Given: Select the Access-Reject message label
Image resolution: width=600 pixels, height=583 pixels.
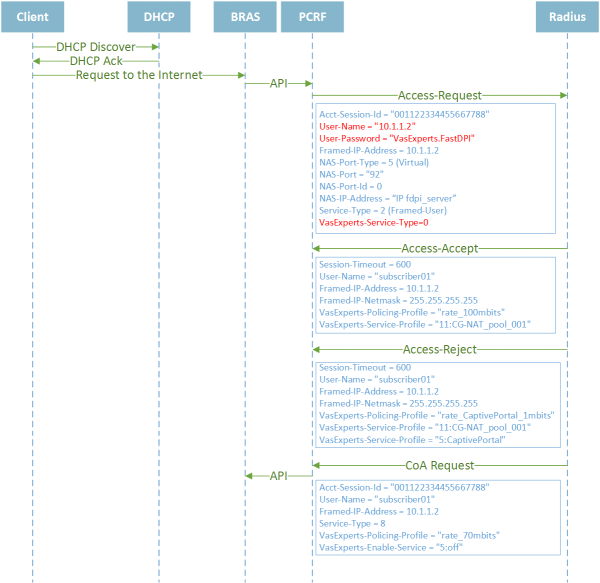Looking at the screenshot, I should pyautogui.click(x=439, y=350).
